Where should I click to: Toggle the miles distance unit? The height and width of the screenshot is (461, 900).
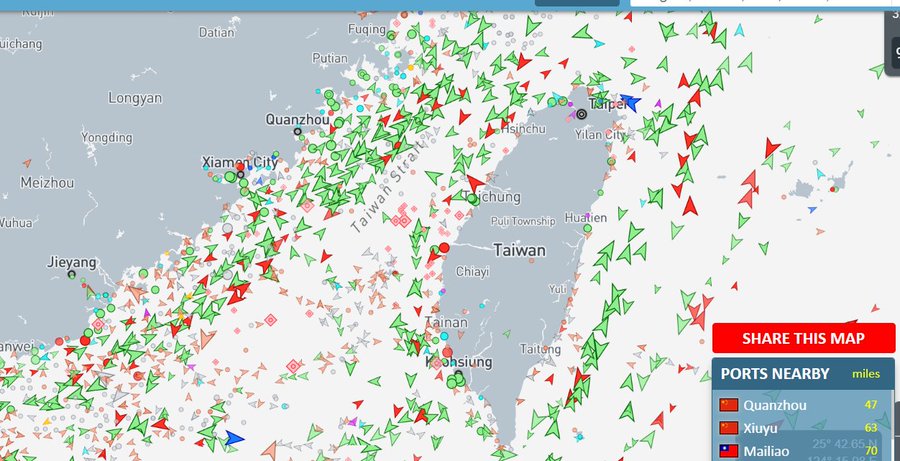866,374
